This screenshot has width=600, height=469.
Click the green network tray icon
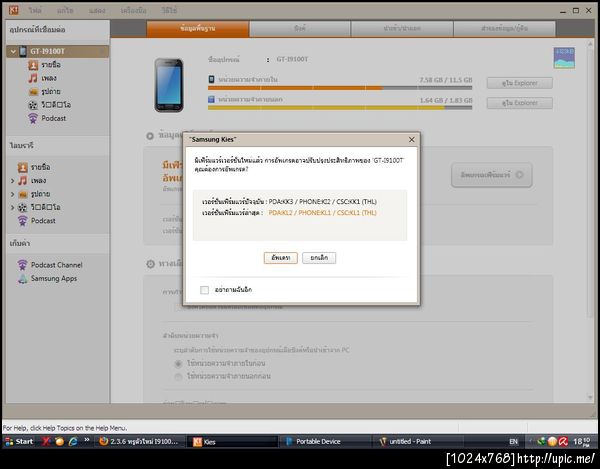pos(541,442)
